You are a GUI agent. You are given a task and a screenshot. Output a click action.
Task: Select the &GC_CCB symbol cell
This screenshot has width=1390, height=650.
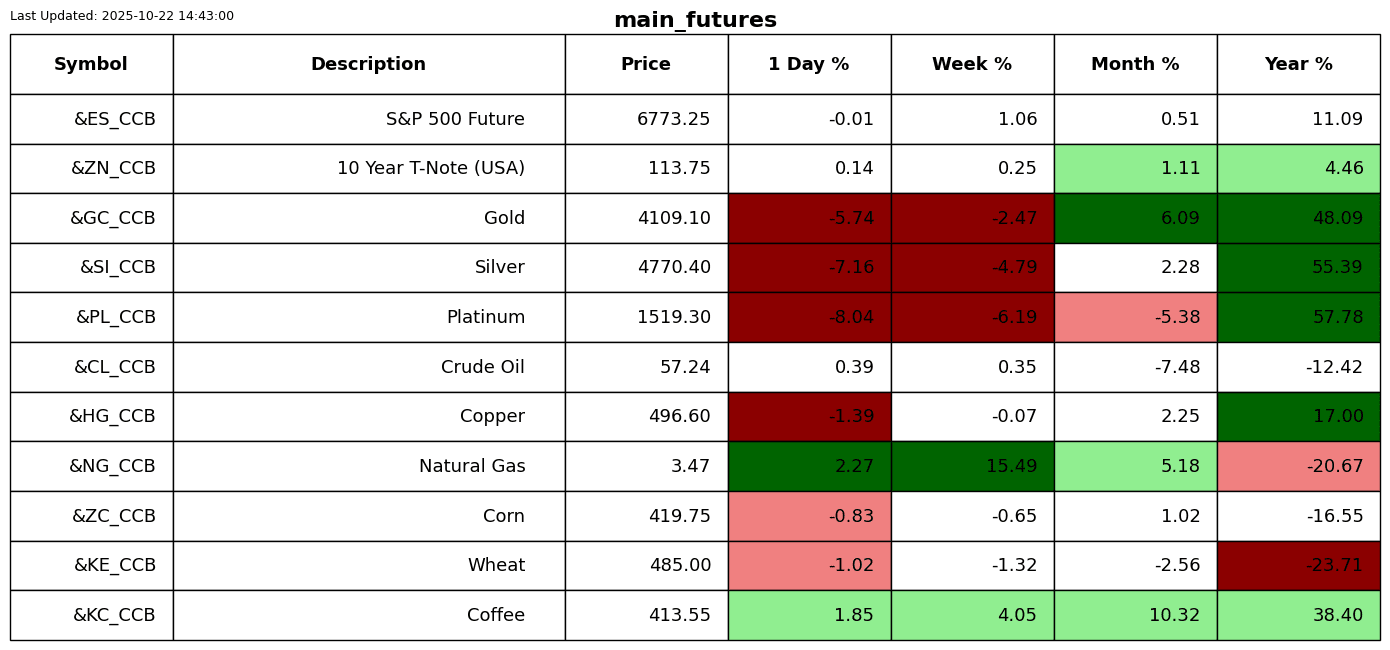point(112,218)
